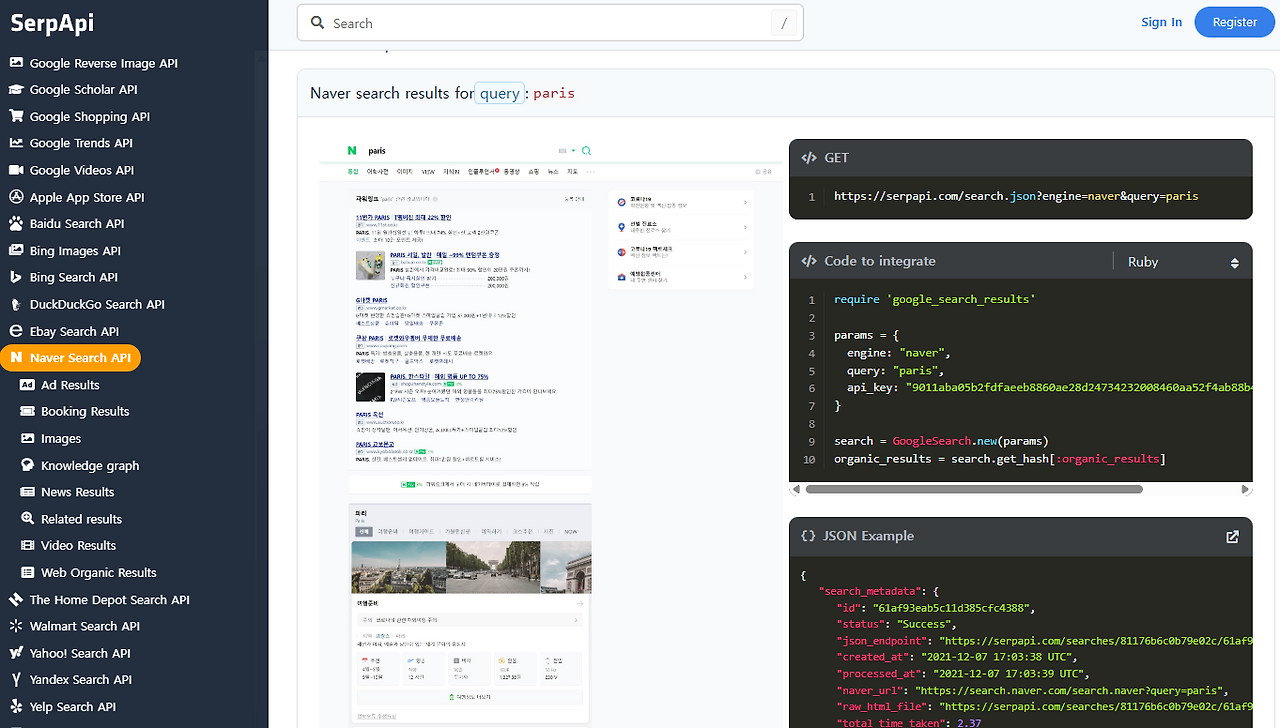Click the Related results search icon

pyautogui.click(x=27, y=519)
